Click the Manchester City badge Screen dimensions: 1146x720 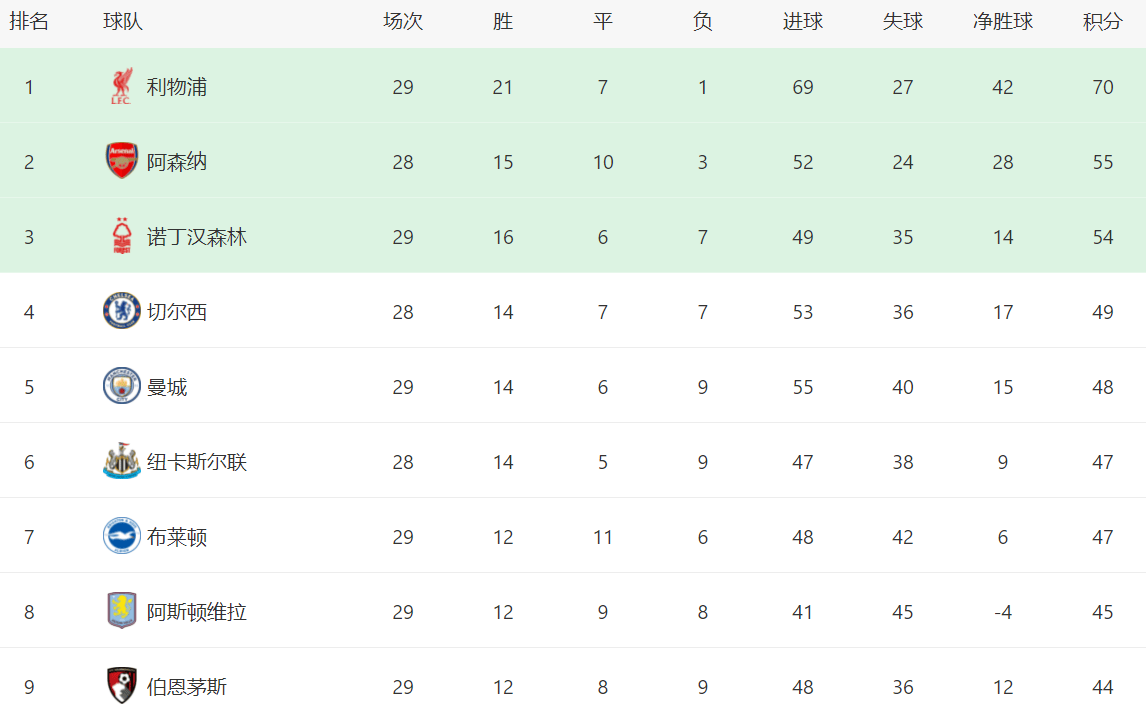coord(121,387)
